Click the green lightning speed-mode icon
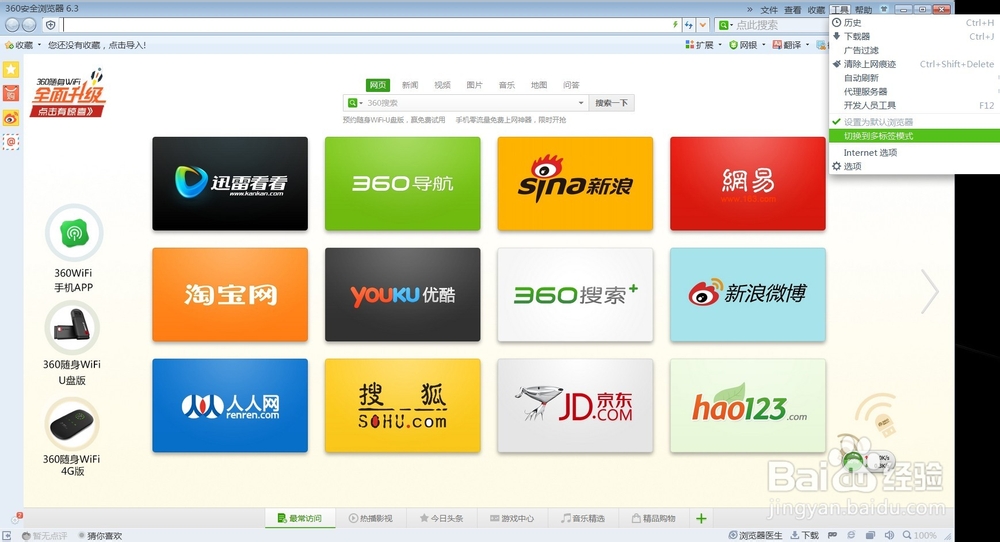 pyautogui.click(x=675, y=25)
